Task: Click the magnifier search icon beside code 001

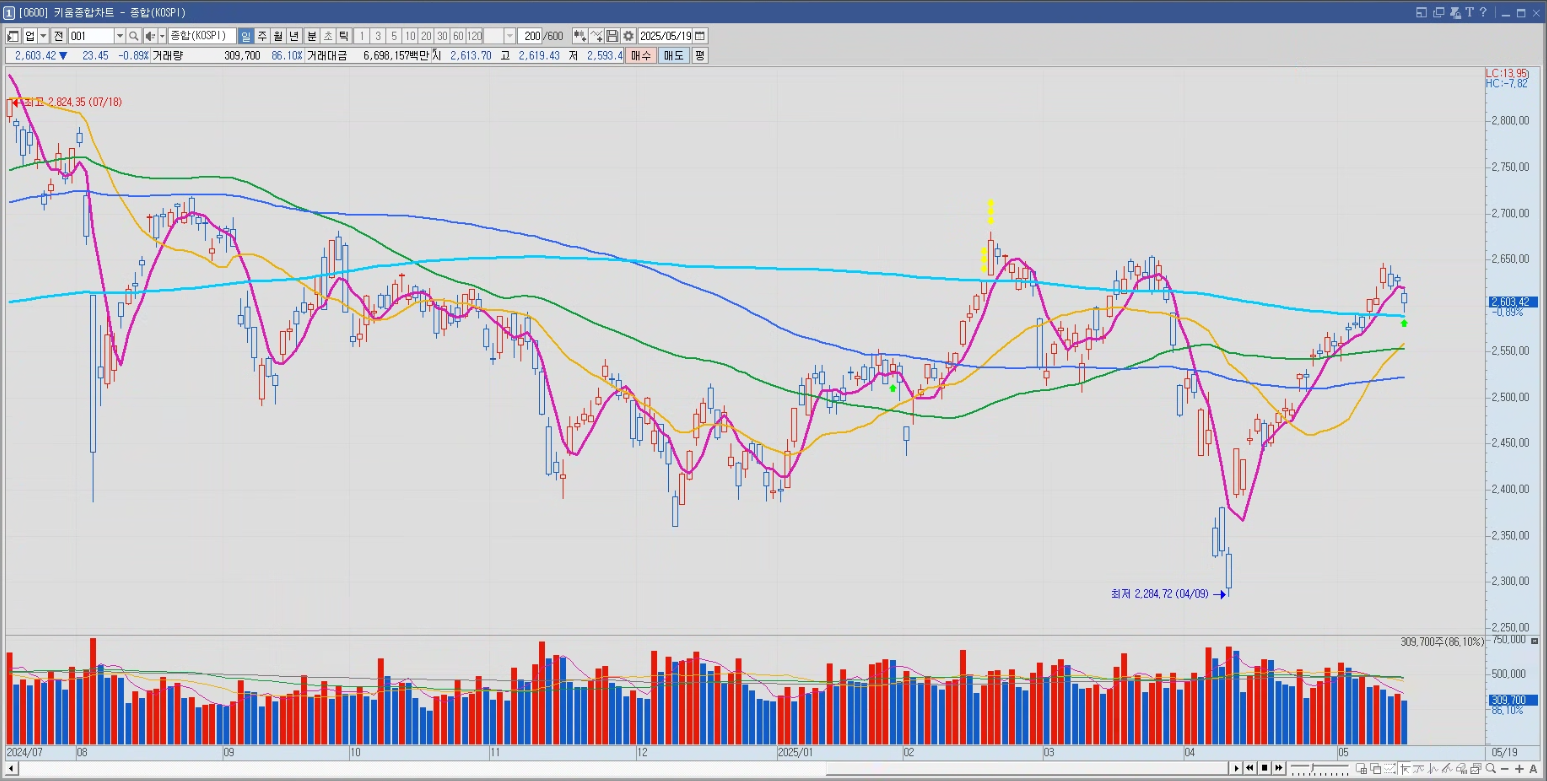Action: pos(134,36)
